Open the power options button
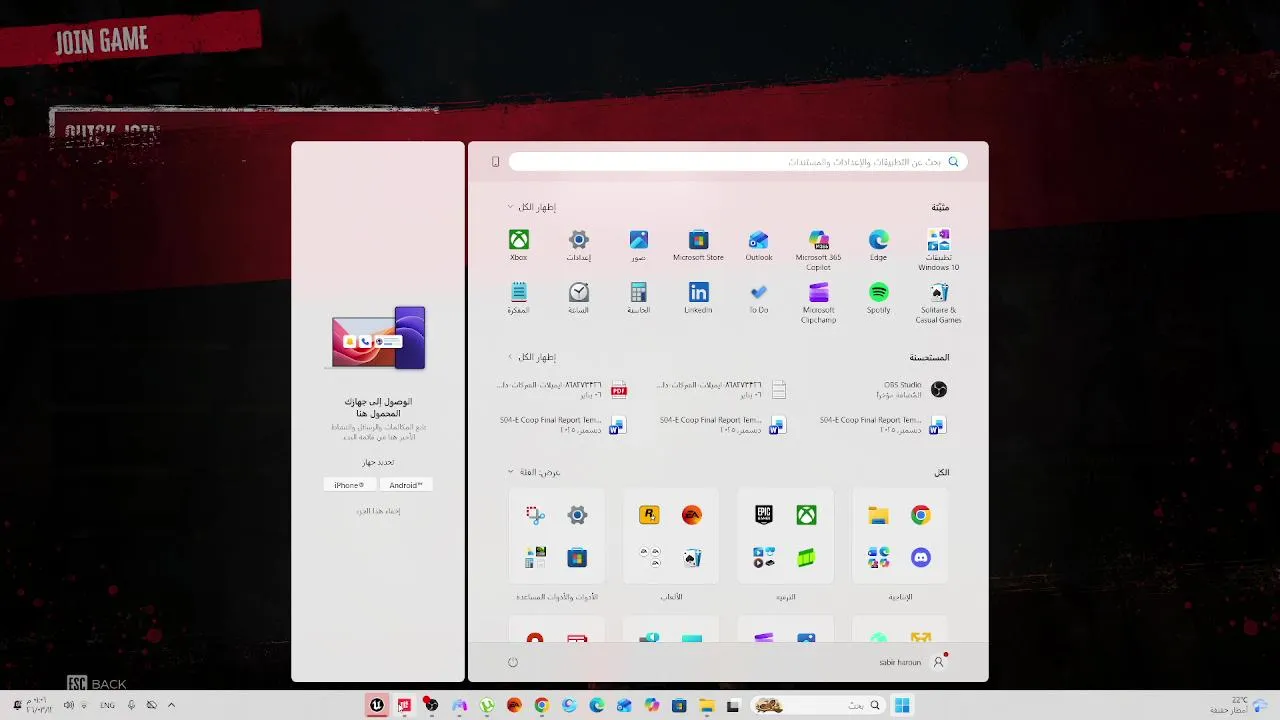This screenshot has height=720, width=1280. coord(513,662)
